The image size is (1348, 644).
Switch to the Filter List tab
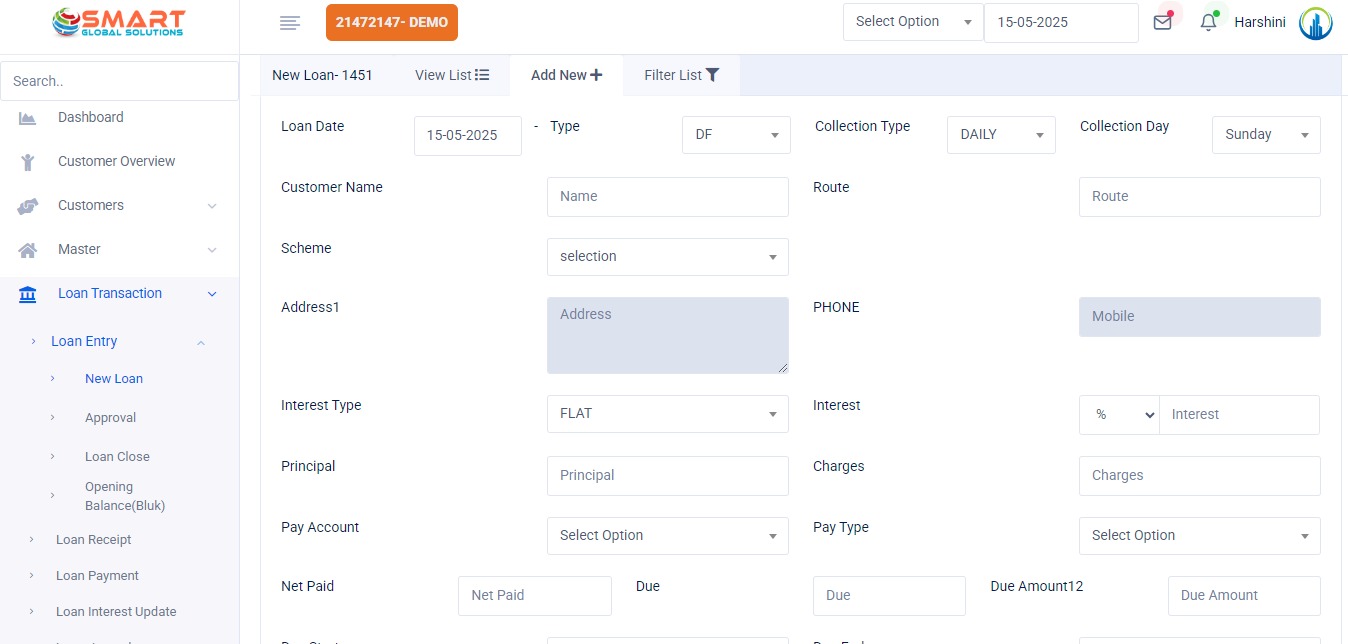pos(681,75)
